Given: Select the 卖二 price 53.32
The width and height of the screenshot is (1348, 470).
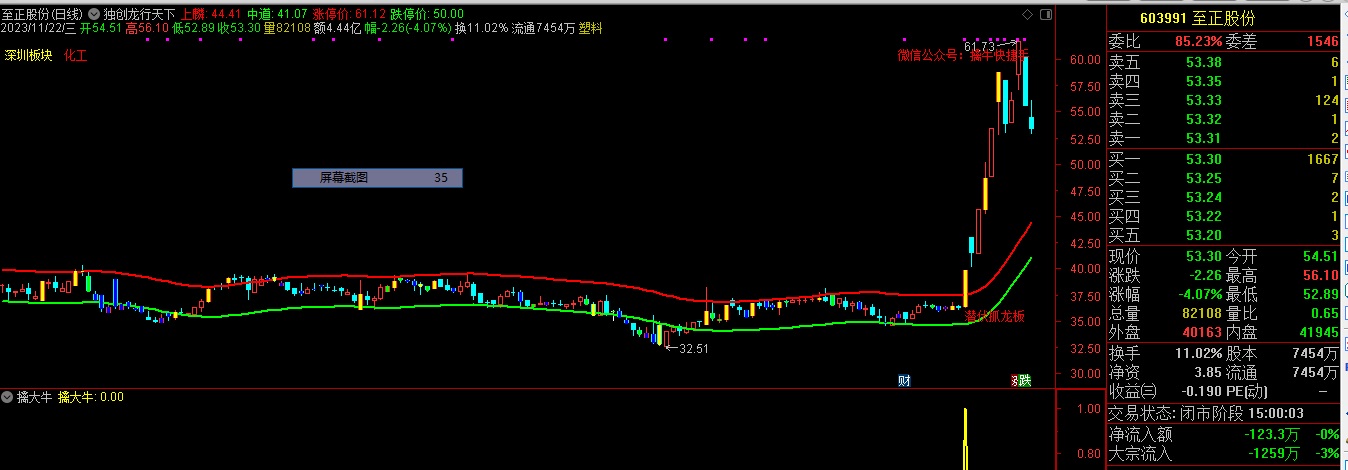Looking at the screenshot, I should click(1203, 119).
